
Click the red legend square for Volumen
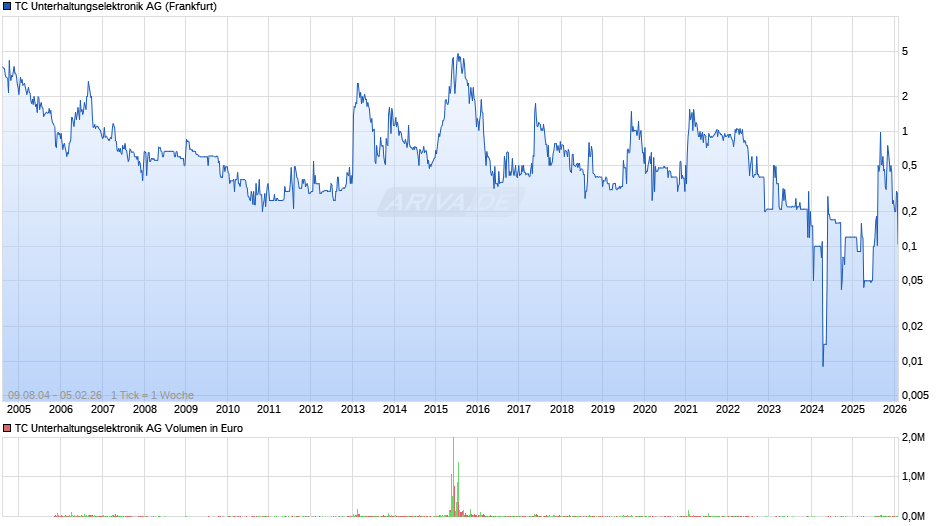7,428
